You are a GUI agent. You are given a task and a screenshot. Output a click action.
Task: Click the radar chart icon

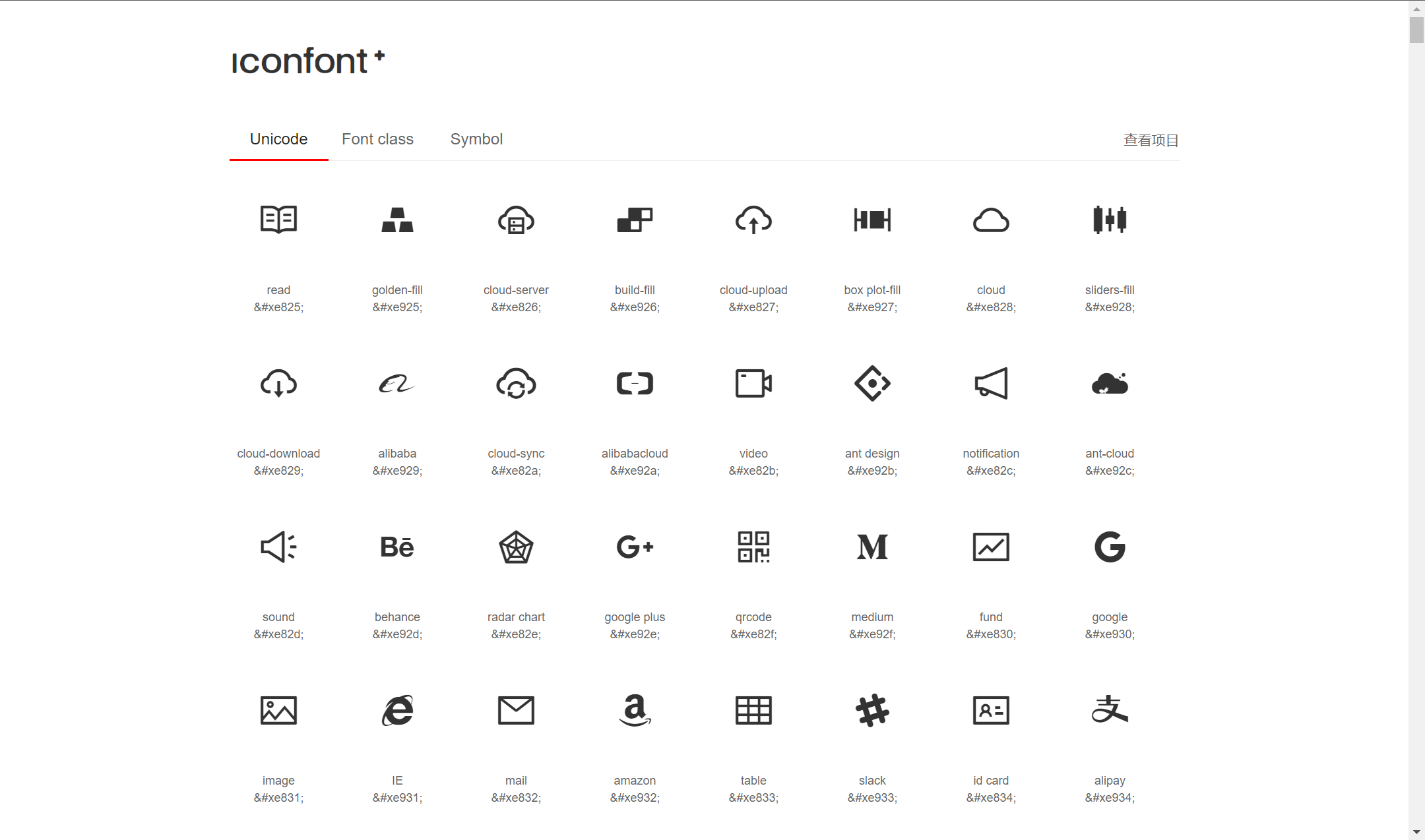click(516, 547)
